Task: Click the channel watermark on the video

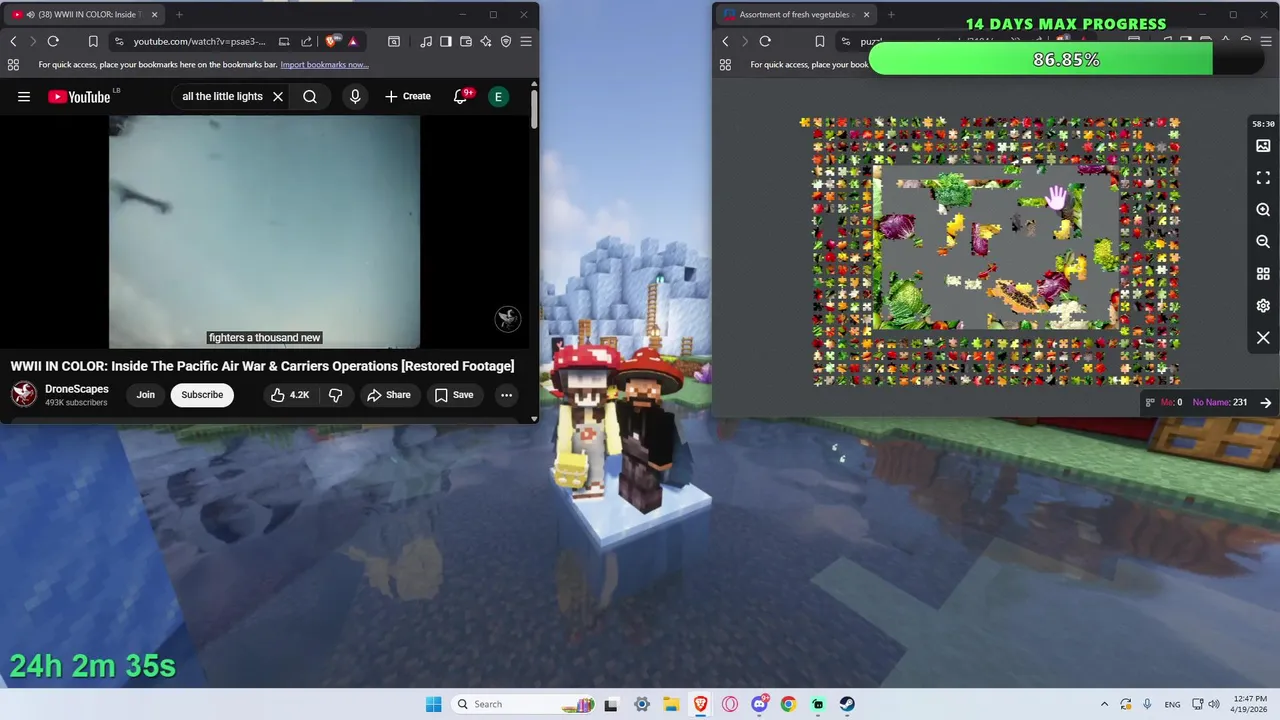Action: [508, 319]
